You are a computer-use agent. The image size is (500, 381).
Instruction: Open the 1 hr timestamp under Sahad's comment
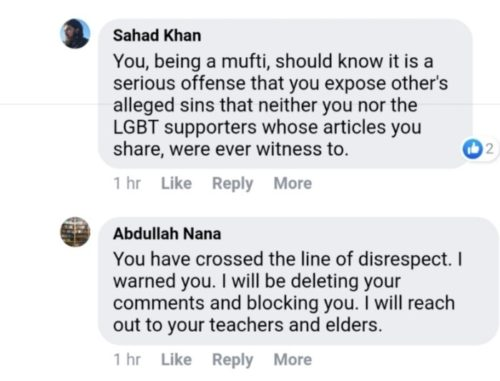pos(127,183)
